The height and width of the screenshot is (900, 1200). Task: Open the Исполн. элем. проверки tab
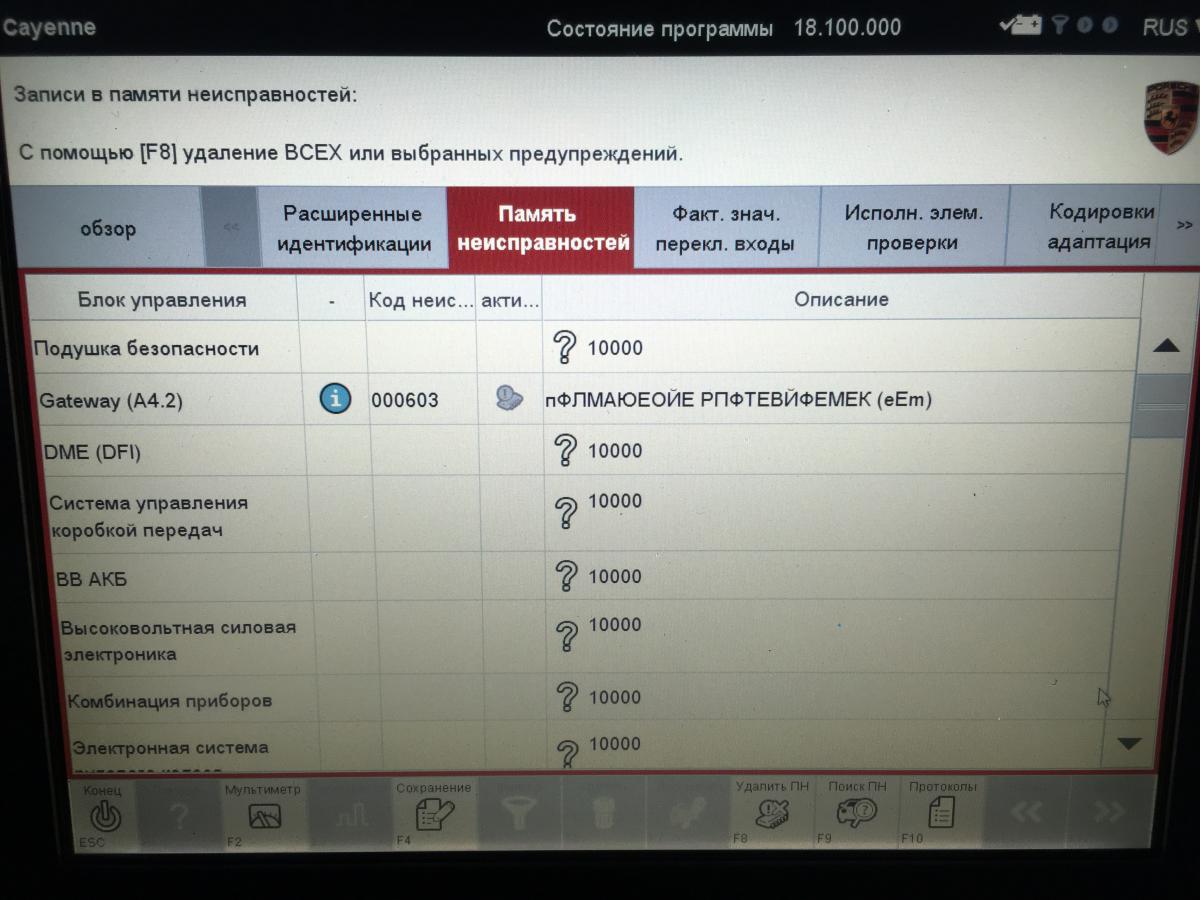pos(913,229)
